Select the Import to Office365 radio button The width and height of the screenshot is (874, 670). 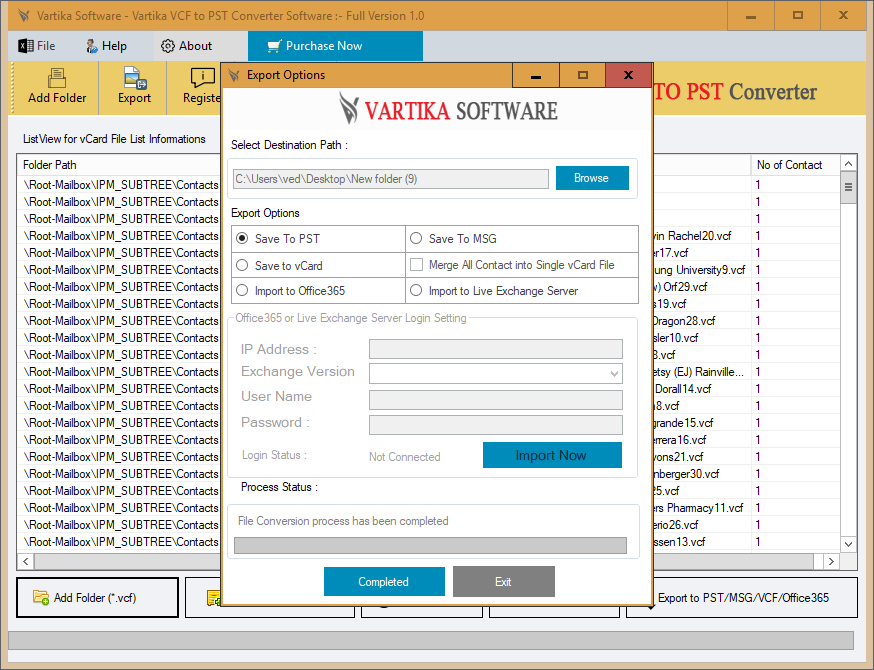[242, 290]
